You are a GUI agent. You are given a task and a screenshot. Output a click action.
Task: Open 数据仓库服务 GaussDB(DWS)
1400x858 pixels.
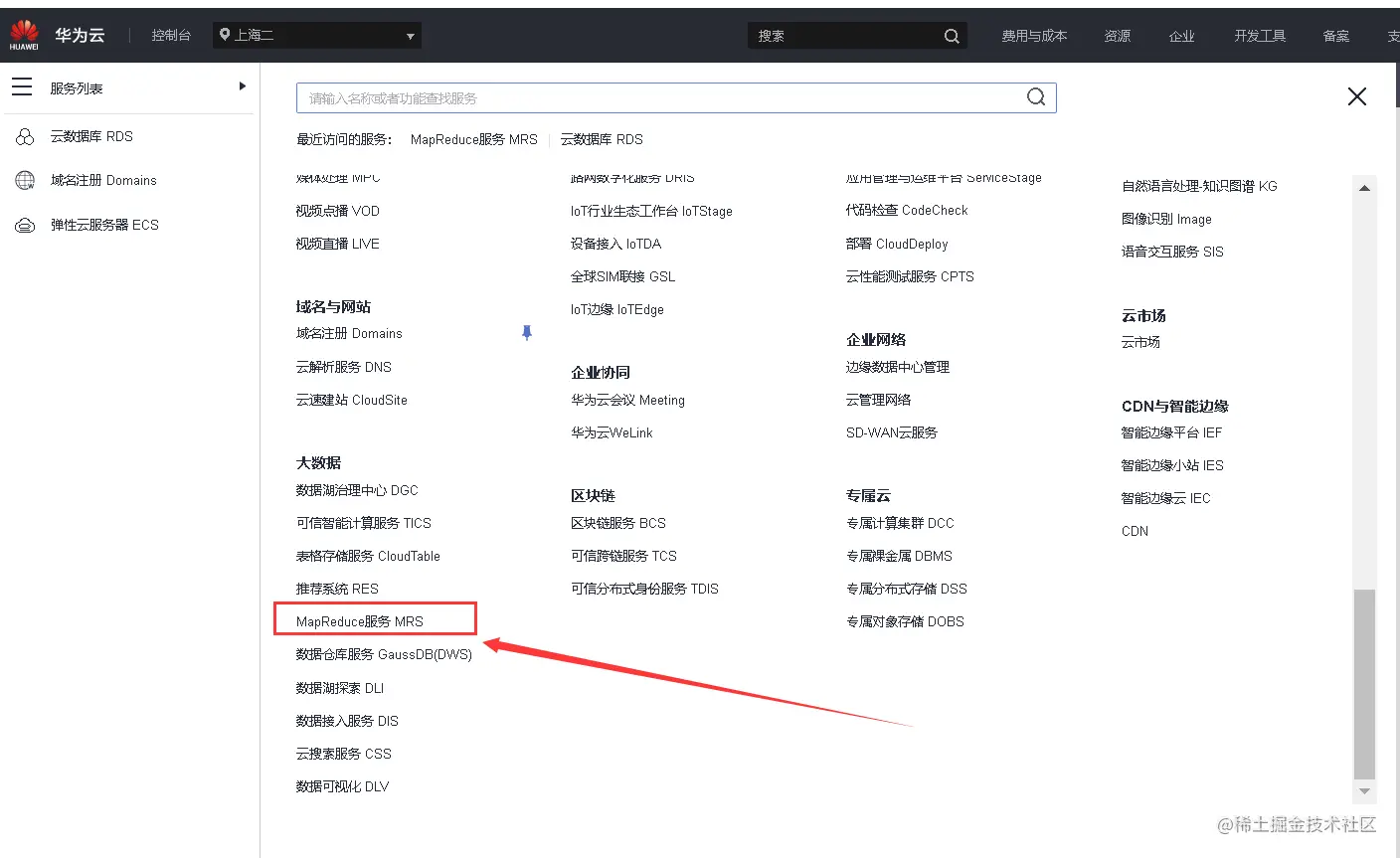click(384, 654)
